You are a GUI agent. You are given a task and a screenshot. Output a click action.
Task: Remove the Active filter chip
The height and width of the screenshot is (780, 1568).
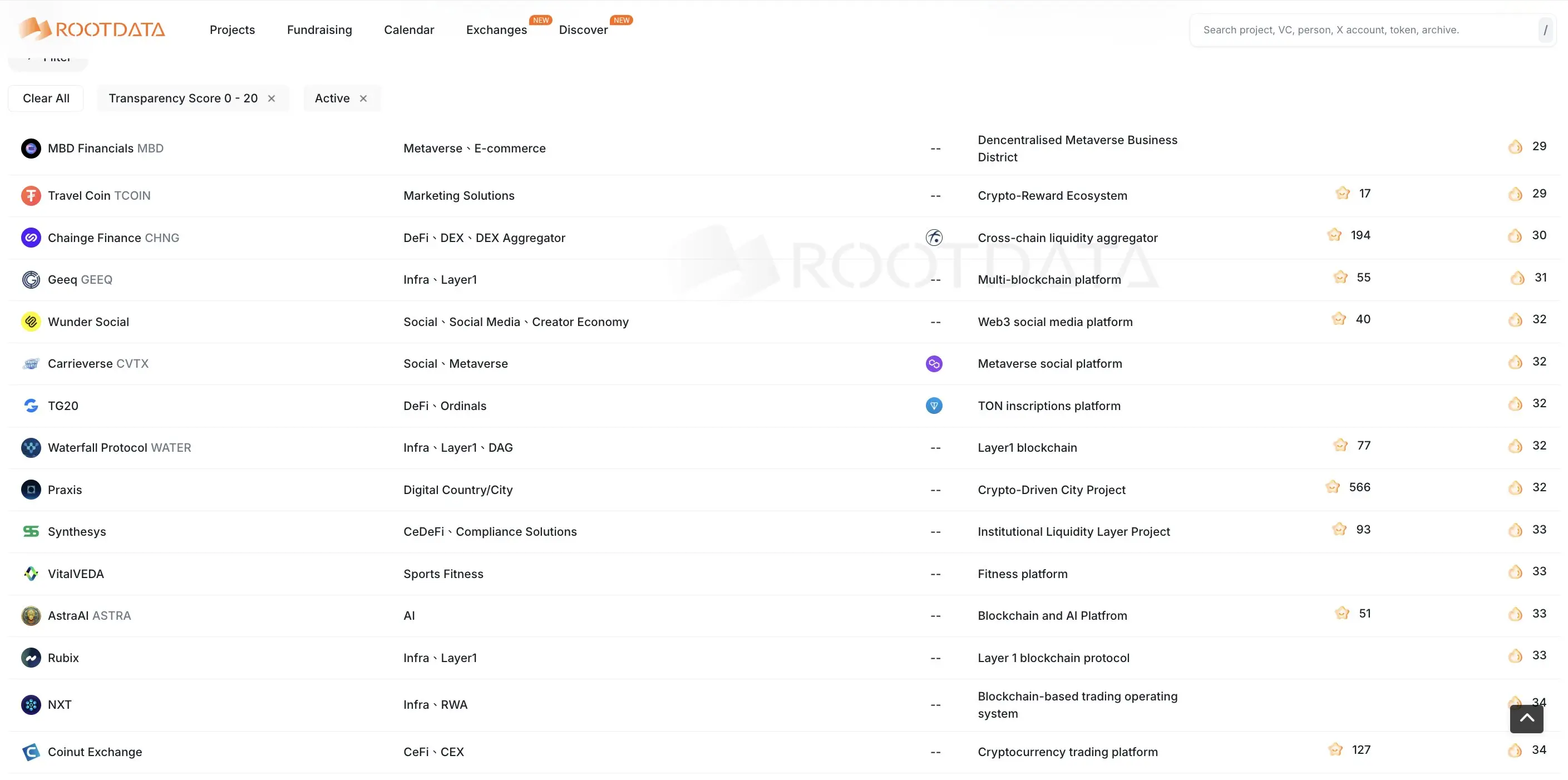363,98
